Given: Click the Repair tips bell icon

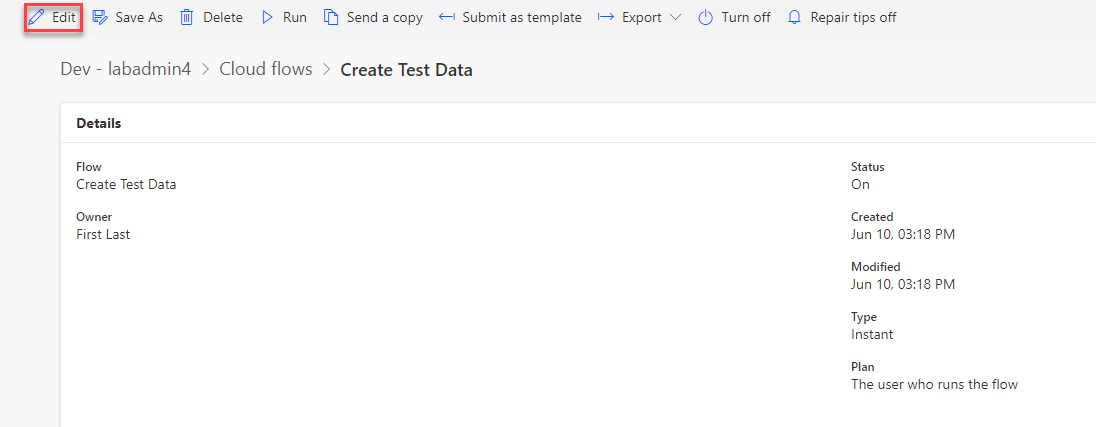Looking at the screenshot, I should click(x=794, y=17).
